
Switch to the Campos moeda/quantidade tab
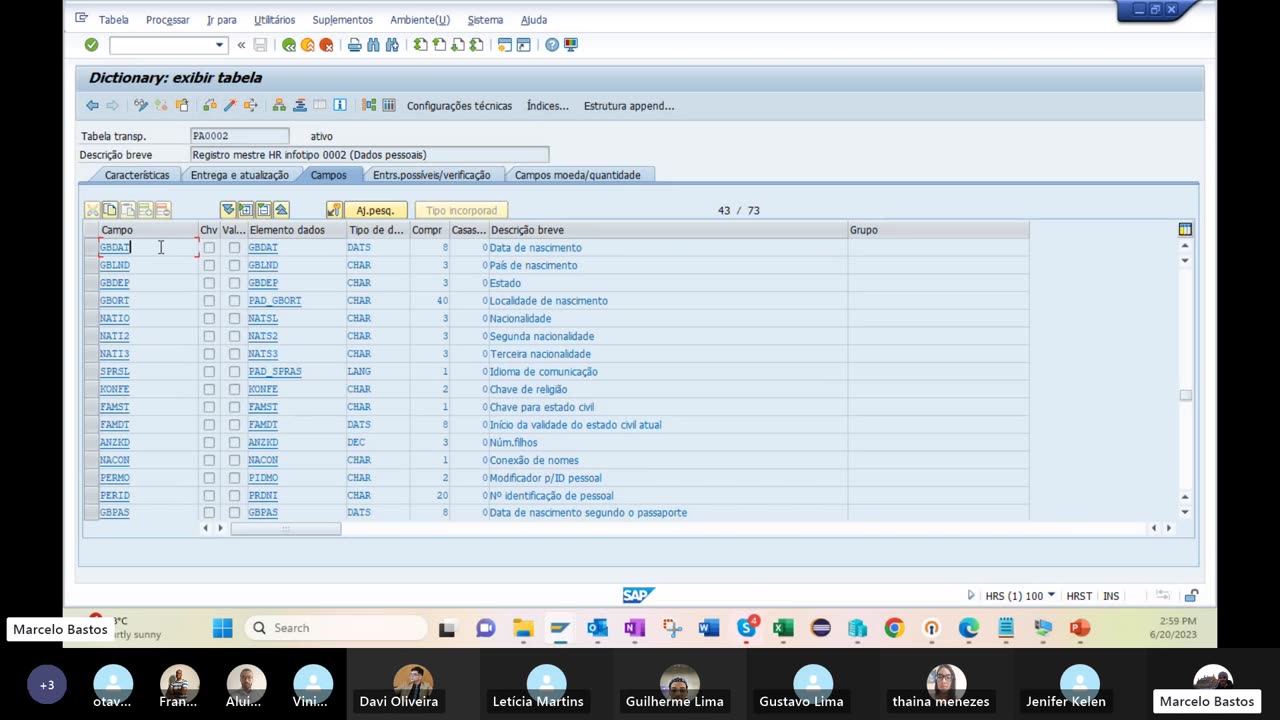(577, 175)
